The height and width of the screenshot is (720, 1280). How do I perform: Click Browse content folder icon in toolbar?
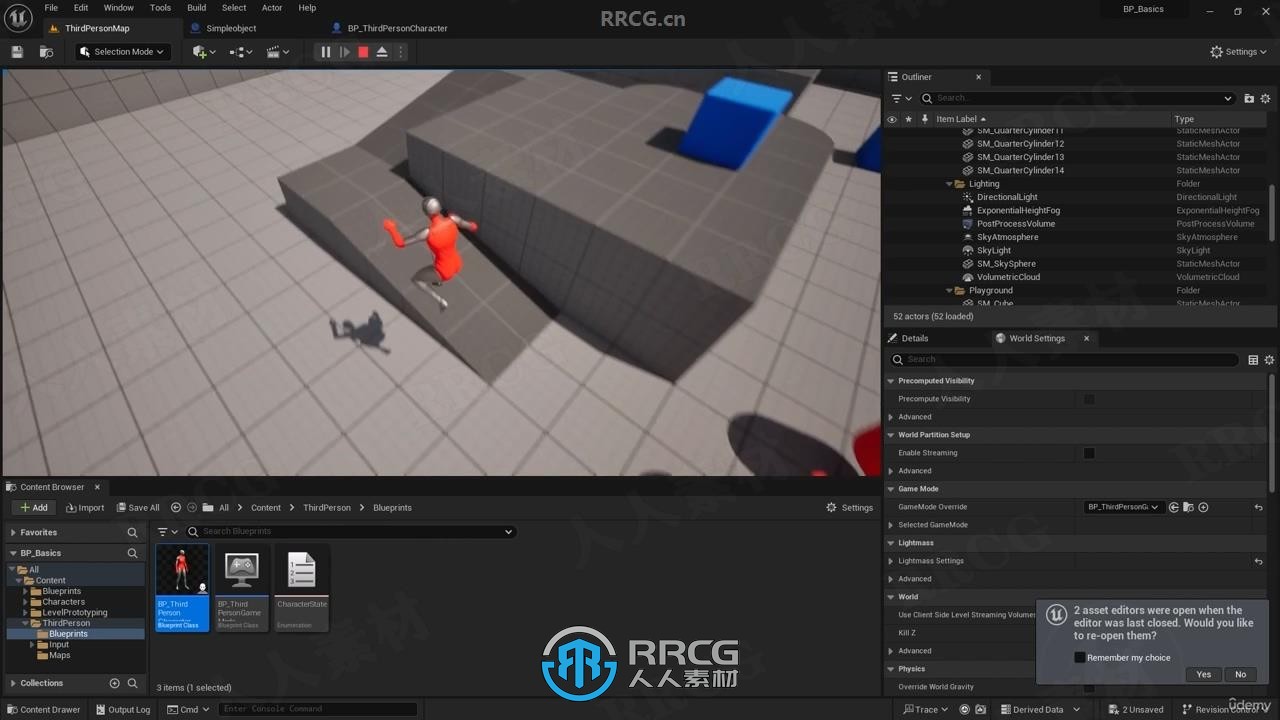[x=46, y=52]
